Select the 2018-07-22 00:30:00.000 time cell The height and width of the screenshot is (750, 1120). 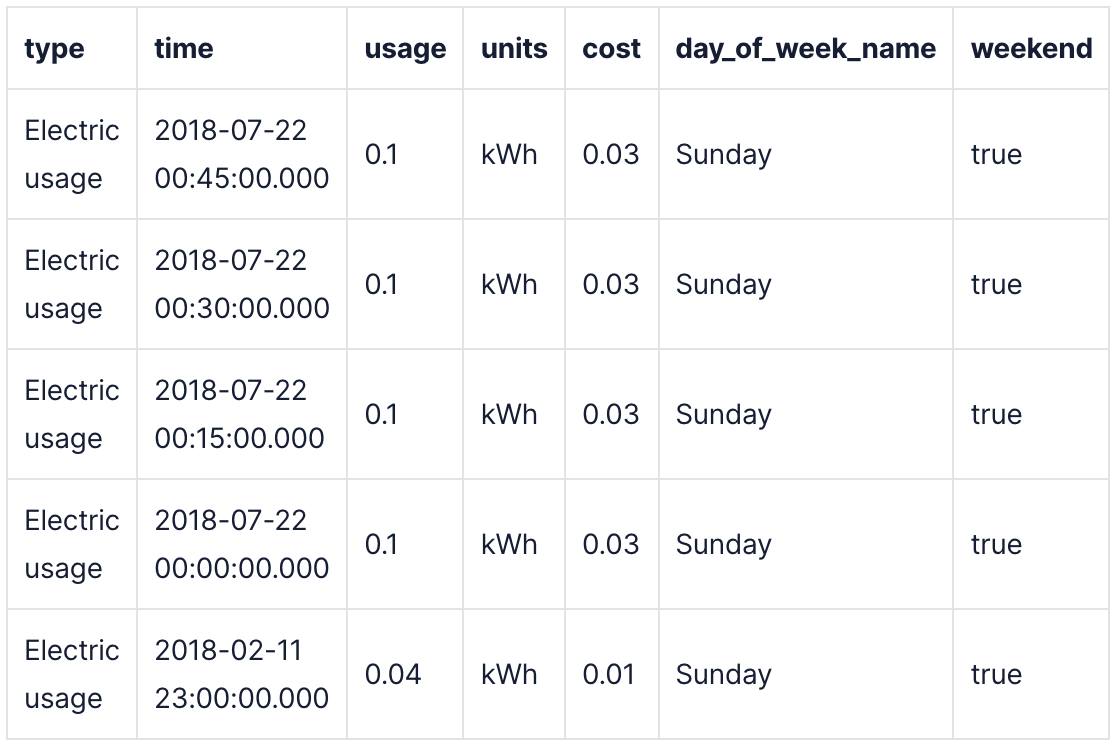pyautogui.click(x=241, y=284)
